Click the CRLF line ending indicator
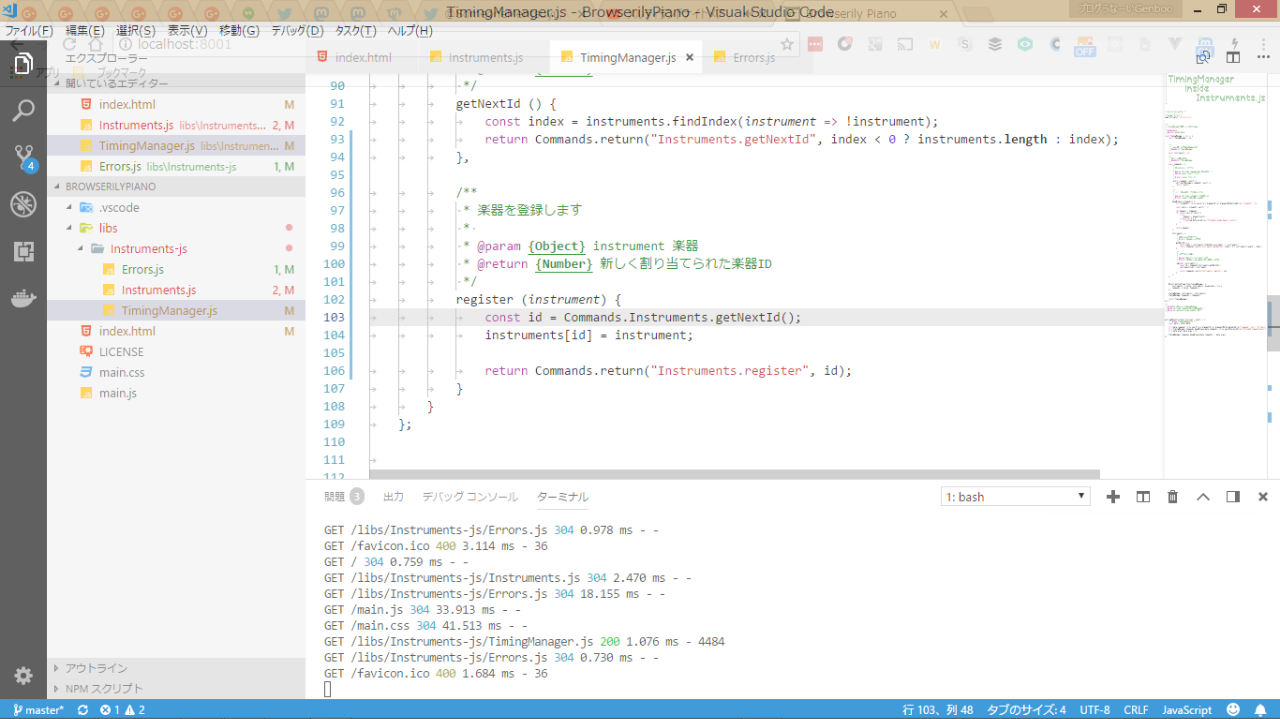Screen dimensions: 1280x719 [x=1136, y=710]
